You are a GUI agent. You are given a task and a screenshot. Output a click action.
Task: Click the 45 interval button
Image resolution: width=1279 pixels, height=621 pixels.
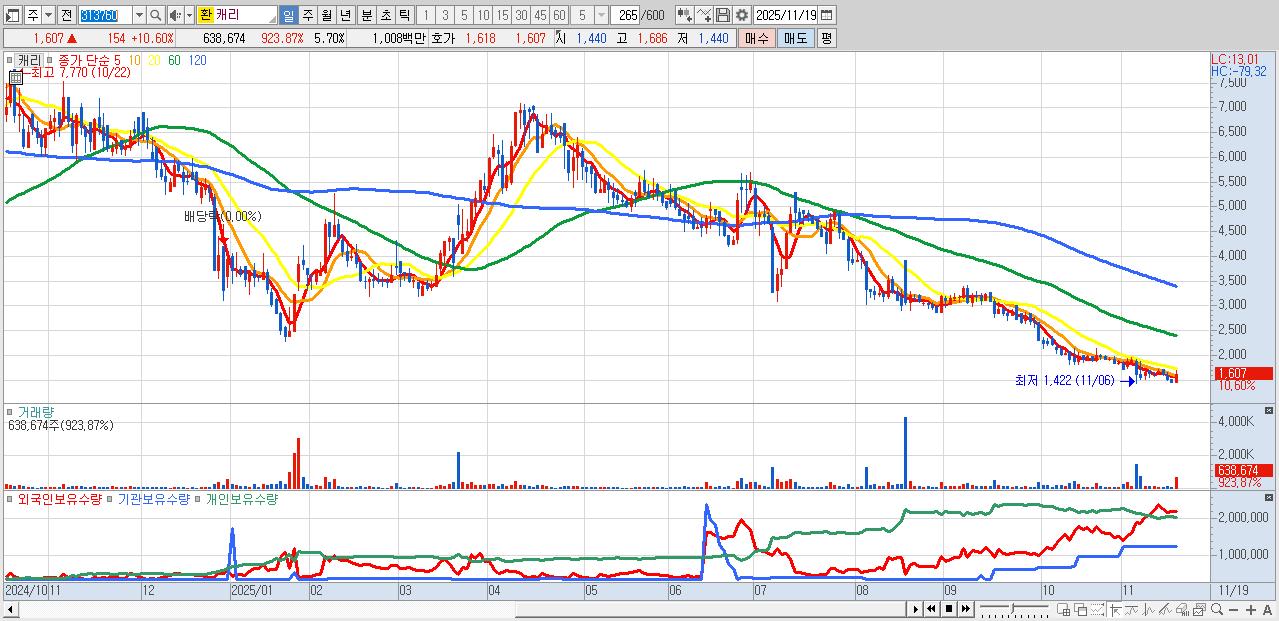point(540,15)
